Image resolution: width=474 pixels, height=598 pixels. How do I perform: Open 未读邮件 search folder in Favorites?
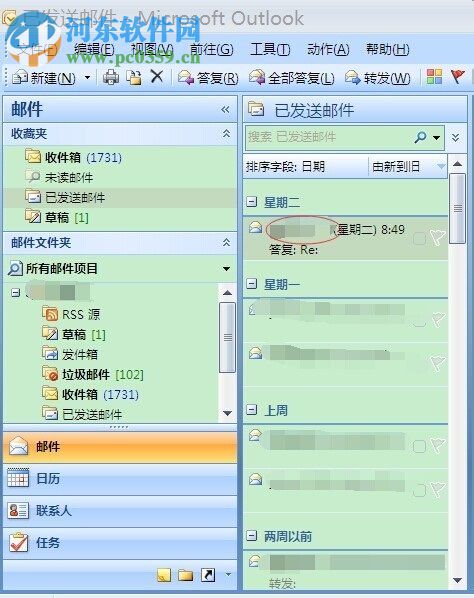click(59, 177)
